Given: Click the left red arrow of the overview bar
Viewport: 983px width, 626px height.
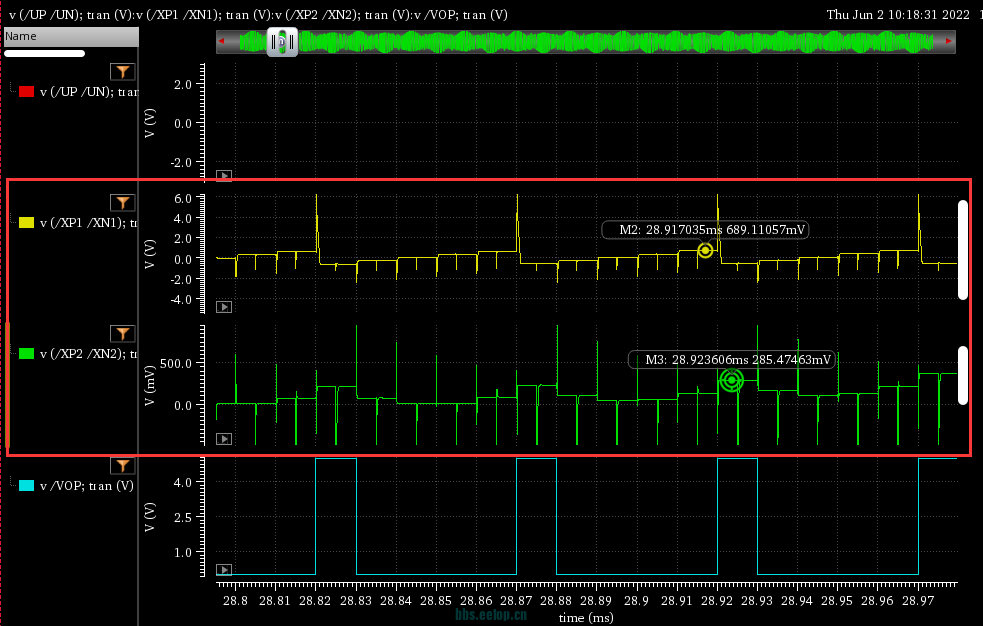Looking at the screenshot, I should pos(221,41).
